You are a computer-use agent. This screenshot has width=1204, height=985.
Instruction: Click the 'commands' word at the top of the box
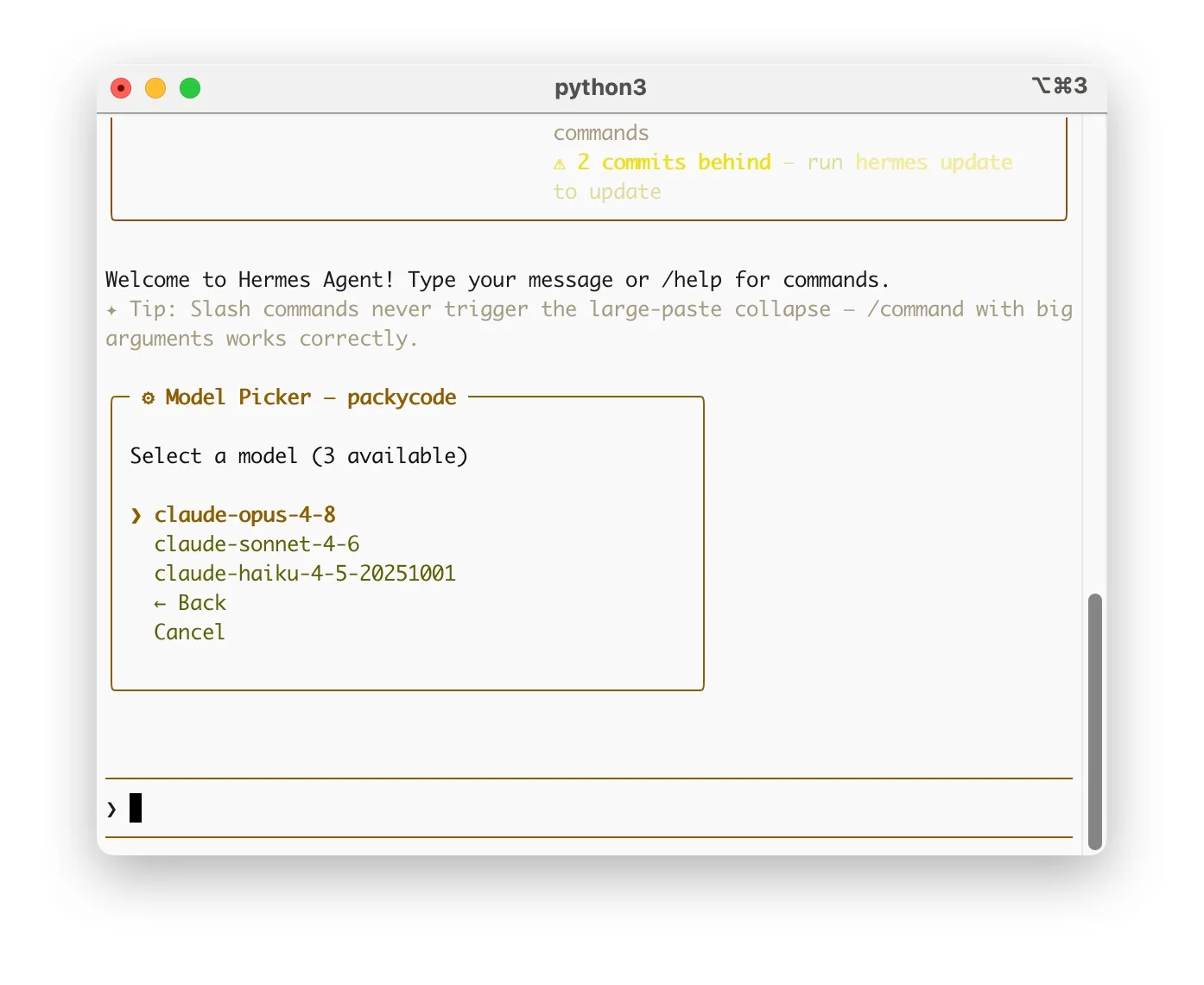601,133
